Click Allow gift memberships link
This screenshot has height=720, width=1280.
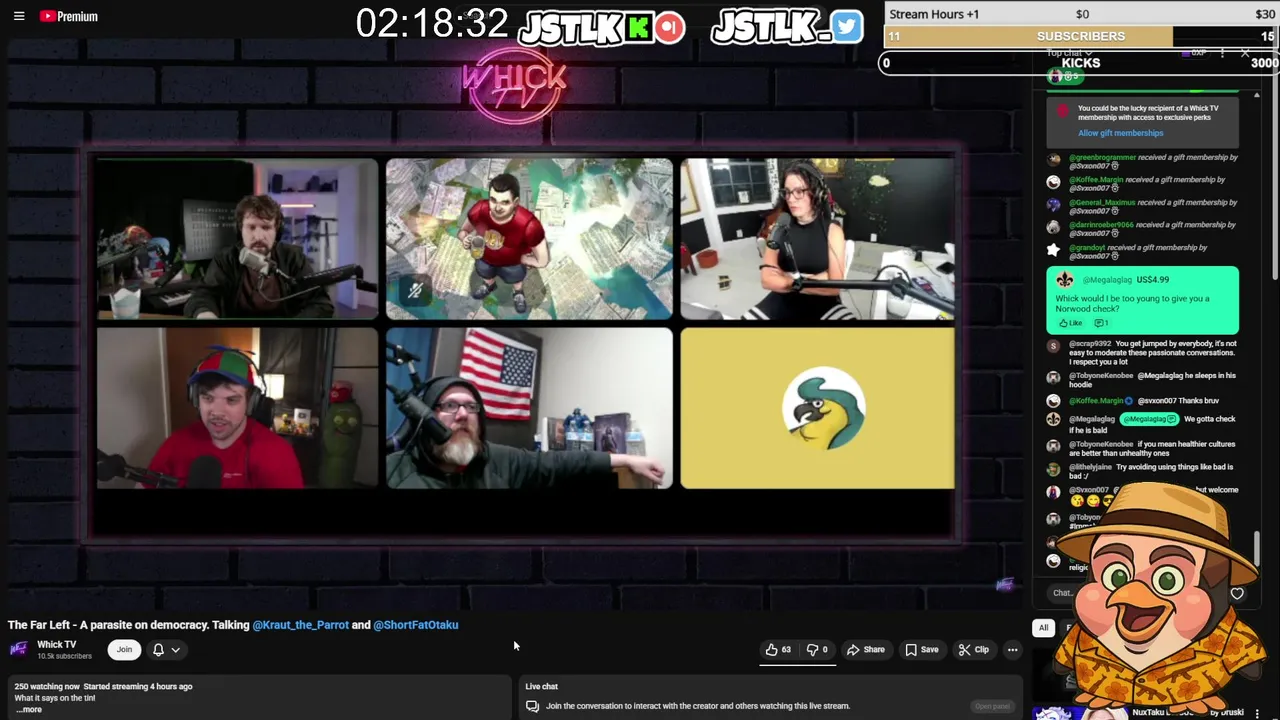coord(1120,133)
